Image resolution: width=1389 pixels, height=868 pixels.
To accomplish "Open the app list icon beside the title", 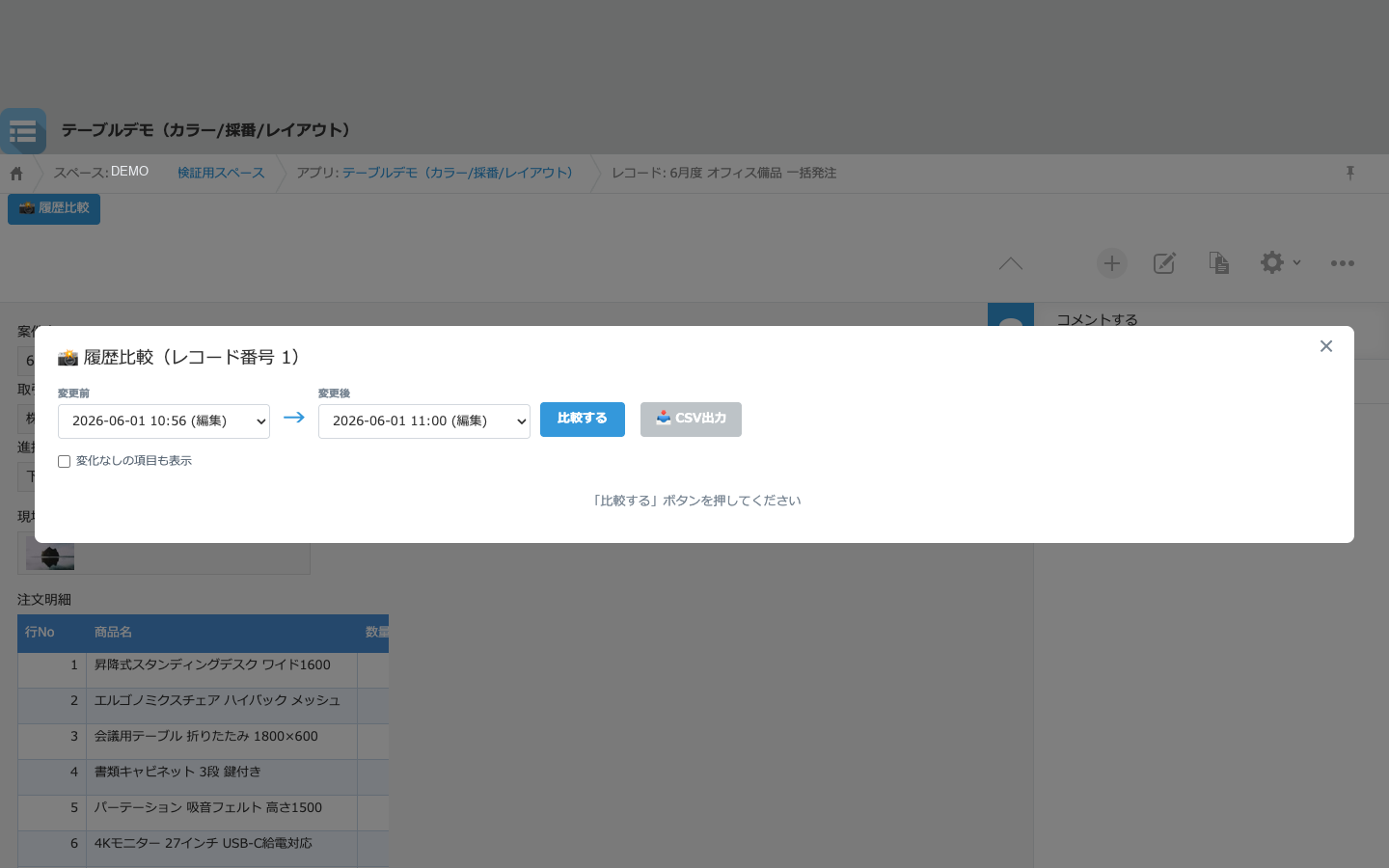I will [23, 131].
